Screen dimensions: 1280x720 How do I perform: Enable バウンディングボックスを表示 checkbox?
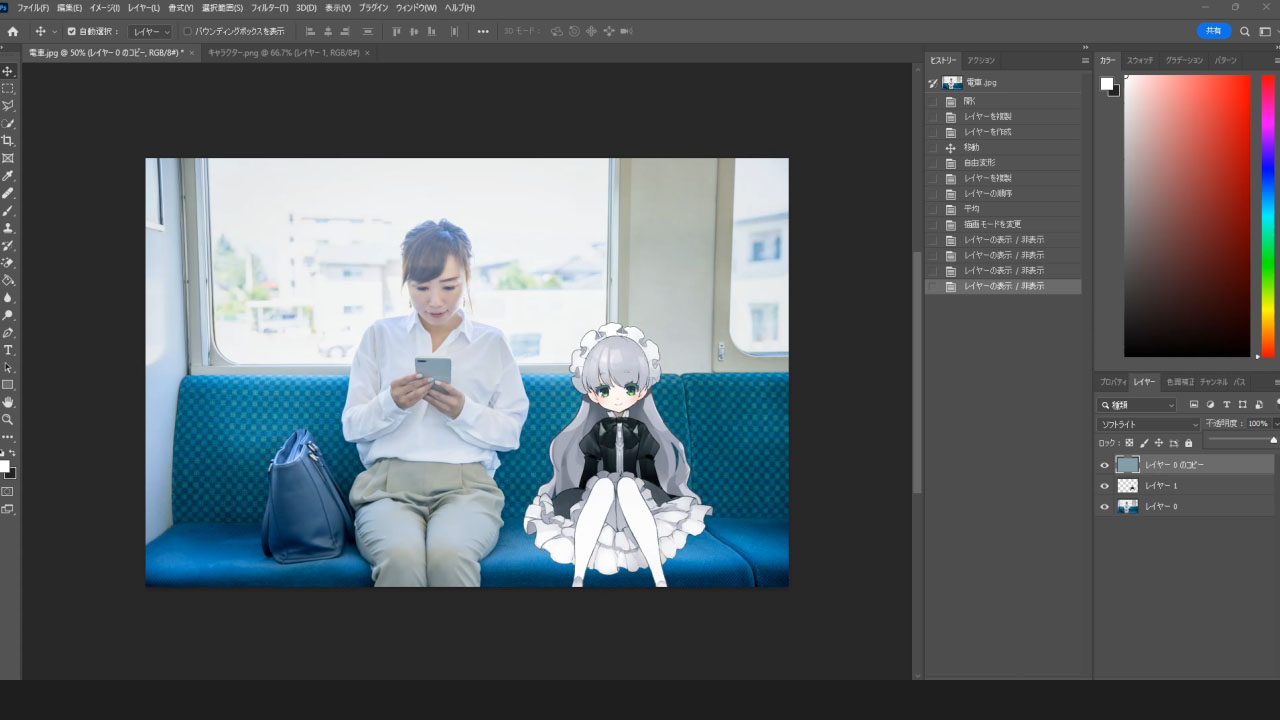point(187,31)
